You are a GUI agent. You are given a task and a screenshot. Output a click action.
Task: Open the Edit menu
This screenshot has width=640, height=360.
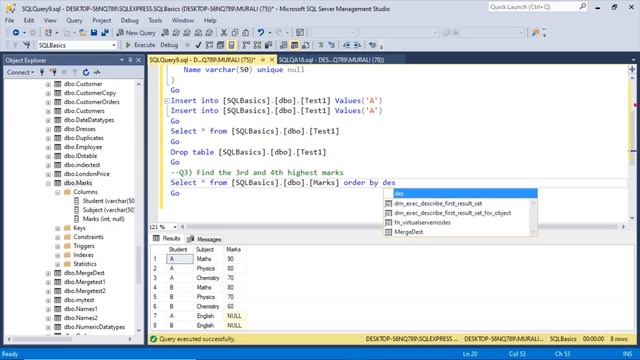coord(29,20)
